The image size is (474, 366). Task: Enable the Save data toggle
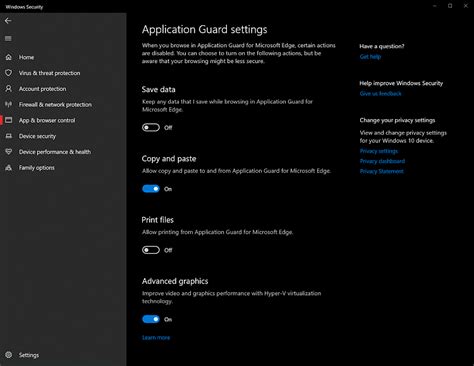[151, 127]
